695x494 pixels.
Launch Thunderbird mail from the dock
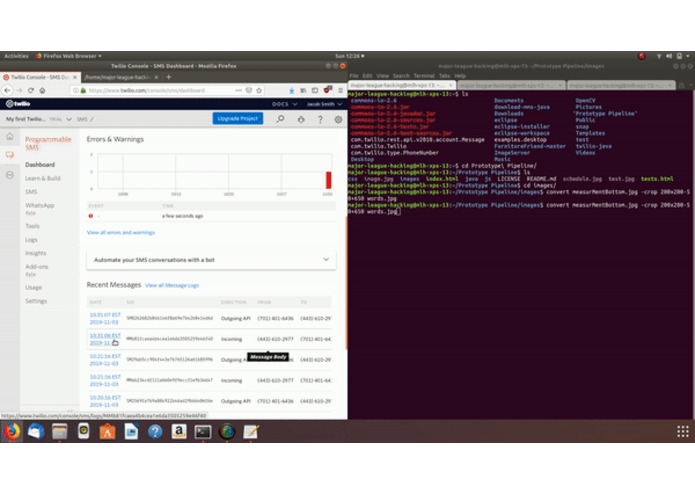(35, 431)
